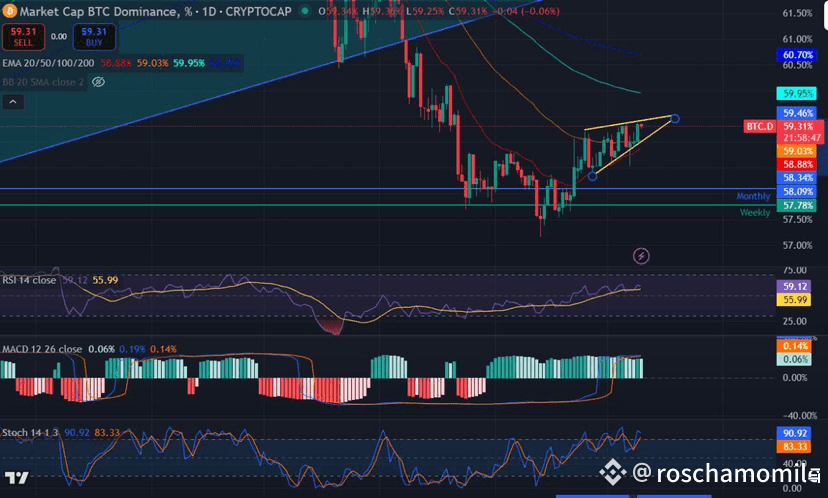This screenshot has height=498, width=828.
Task: Click the Stoch K value tag 90.92
Action: (x=795, y=433)
